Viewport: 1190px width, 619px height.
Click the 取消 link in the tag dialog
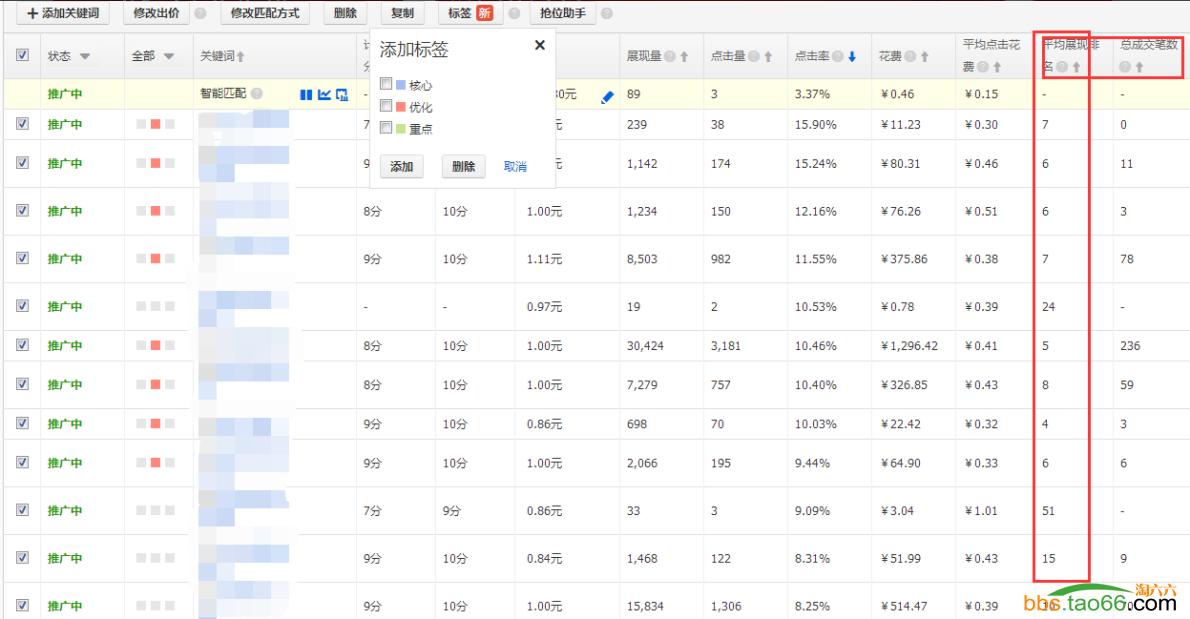click(x=516, y=166)
